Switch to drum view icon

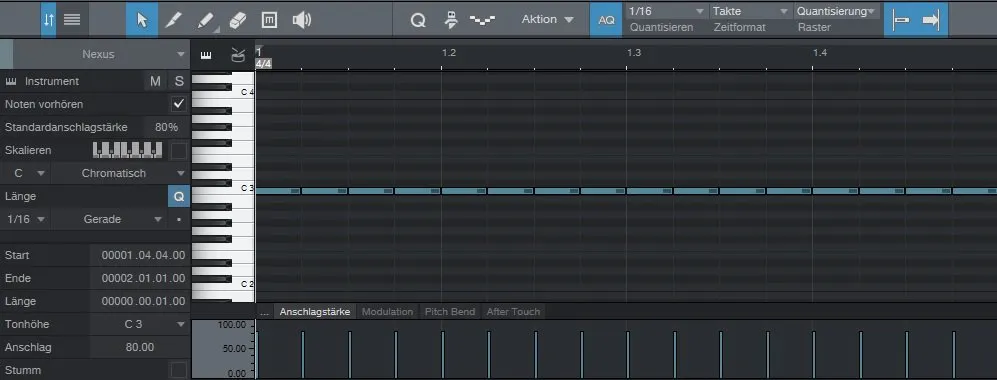click(x=238, y=55)
